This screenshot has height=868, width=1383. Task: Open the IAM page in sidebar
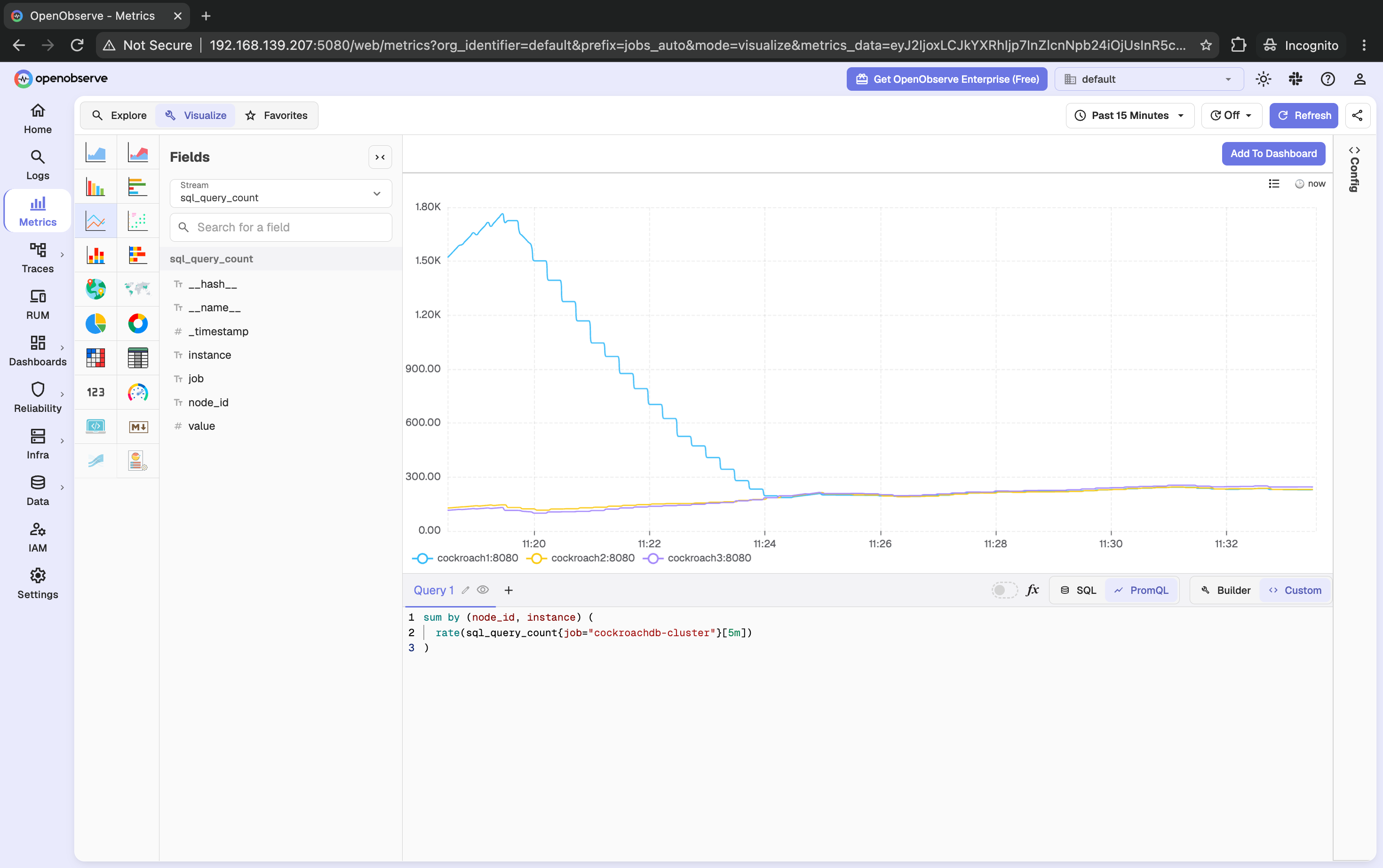38,537
